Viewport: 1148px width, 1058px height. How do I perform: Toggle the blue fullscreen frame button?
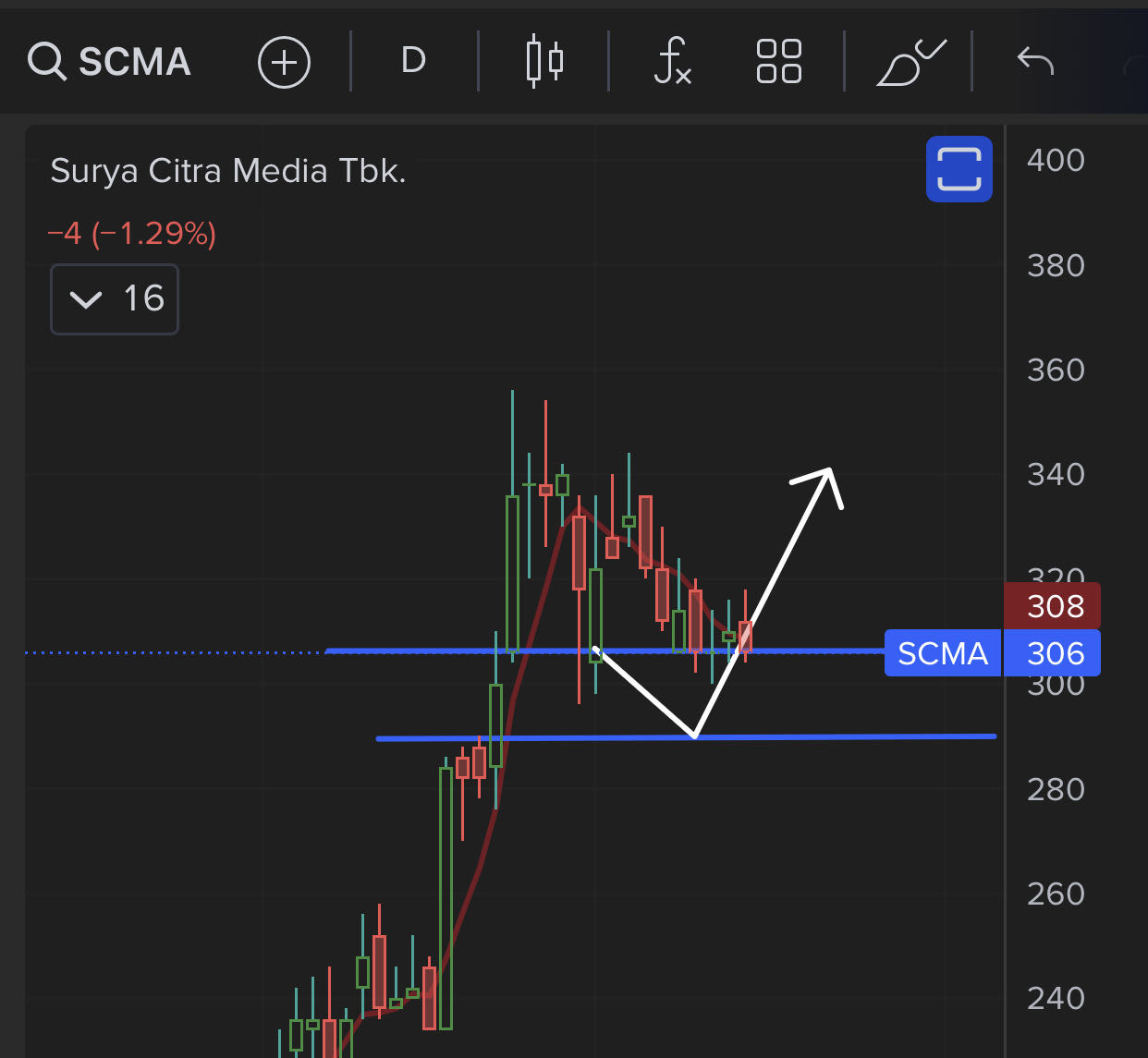[x=959, y=169]
